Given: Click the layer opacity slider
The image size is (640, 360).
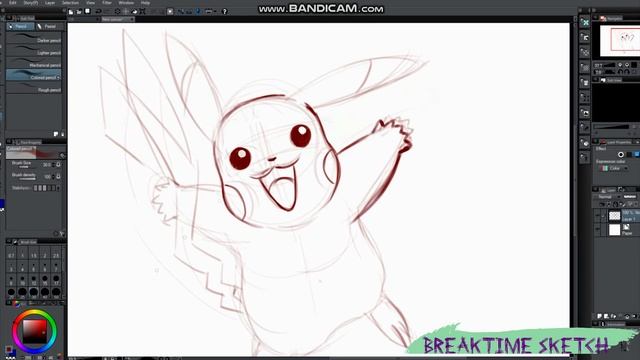Looking at the screenshot, I should tap(630, 197).
